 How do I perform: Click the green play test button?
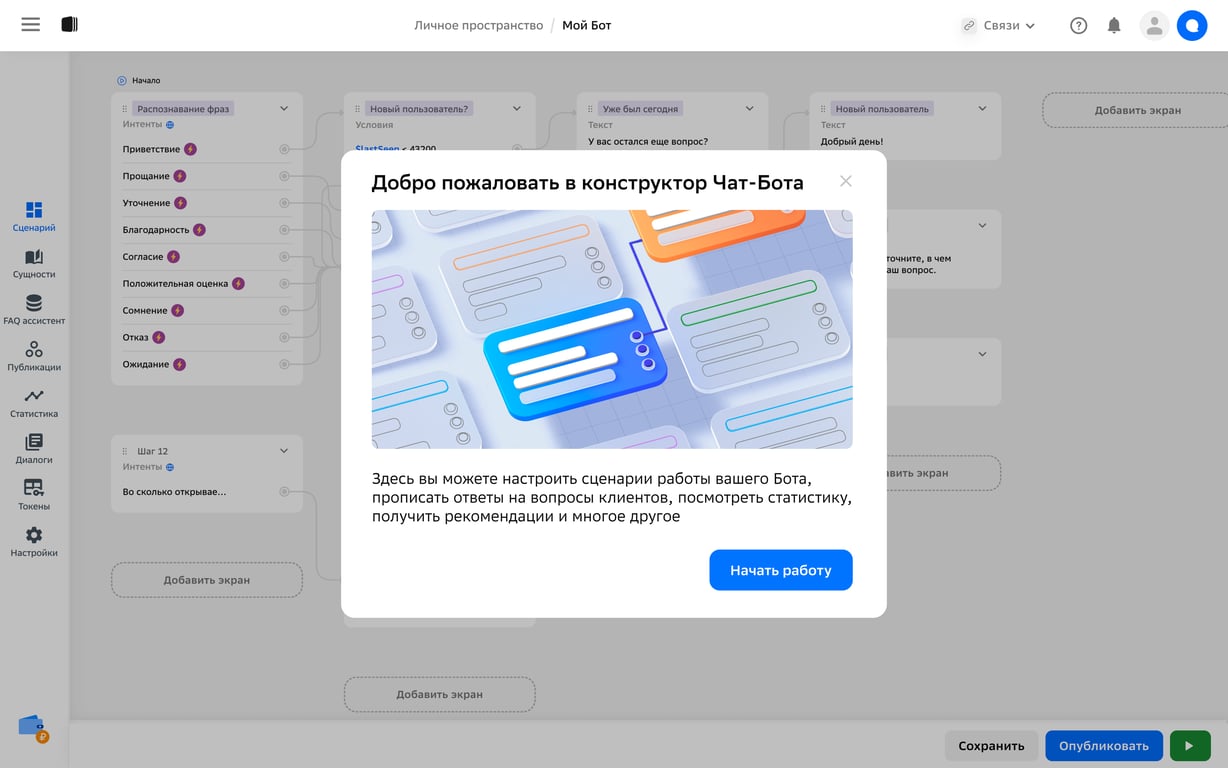click(x=1190, y=745)
